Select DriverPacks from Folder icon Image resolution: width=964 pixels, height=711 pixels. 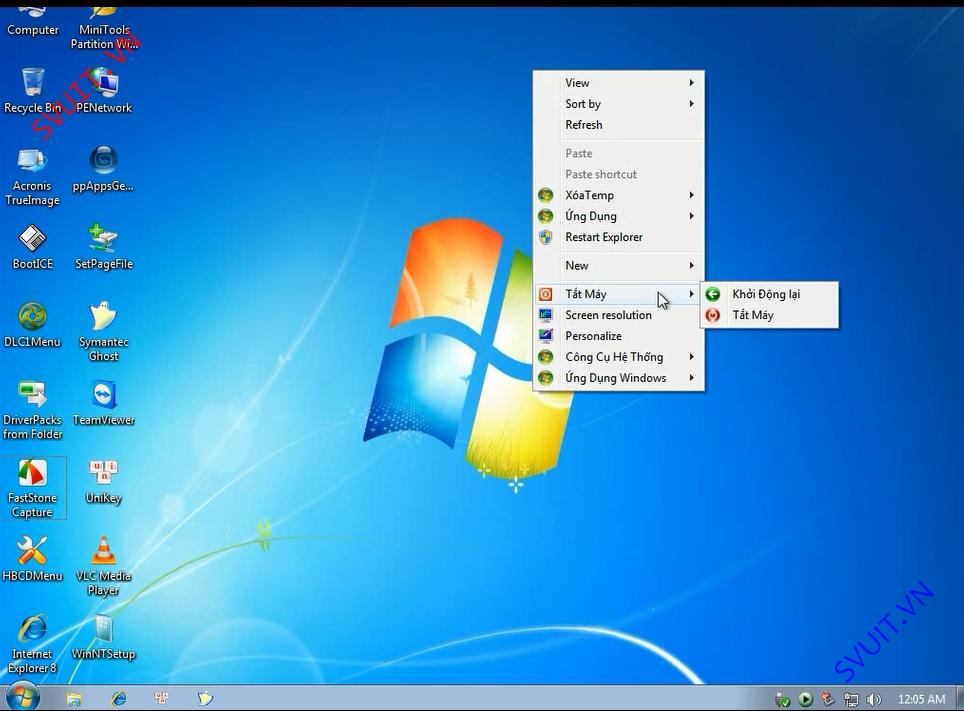point(33,410)
